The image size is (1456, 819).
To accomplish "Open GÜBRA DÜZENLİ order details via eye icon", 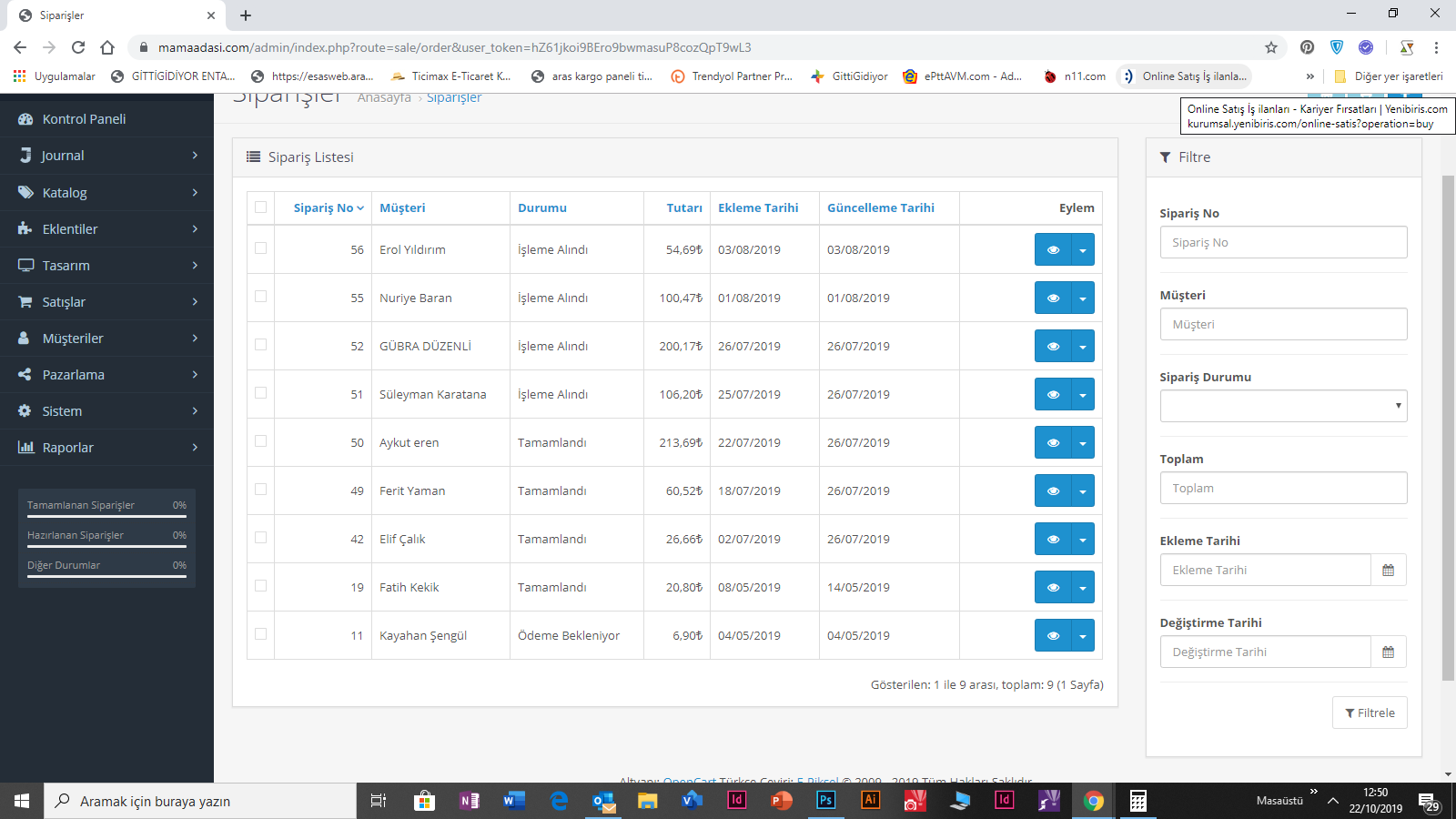I will tap(1053, 346).
